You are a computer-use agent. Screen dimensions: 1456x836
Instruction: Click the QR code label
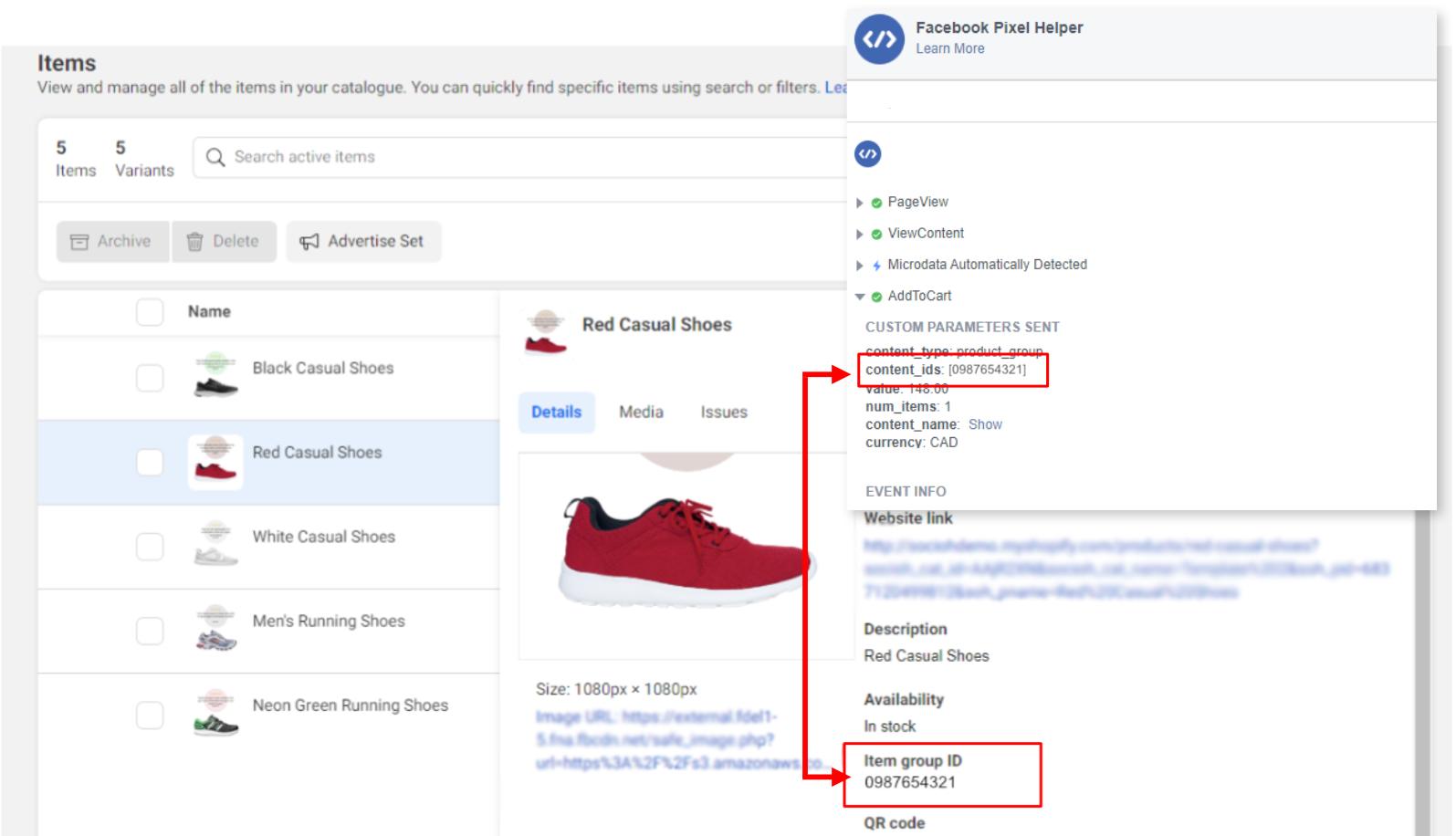pos(895,823)
